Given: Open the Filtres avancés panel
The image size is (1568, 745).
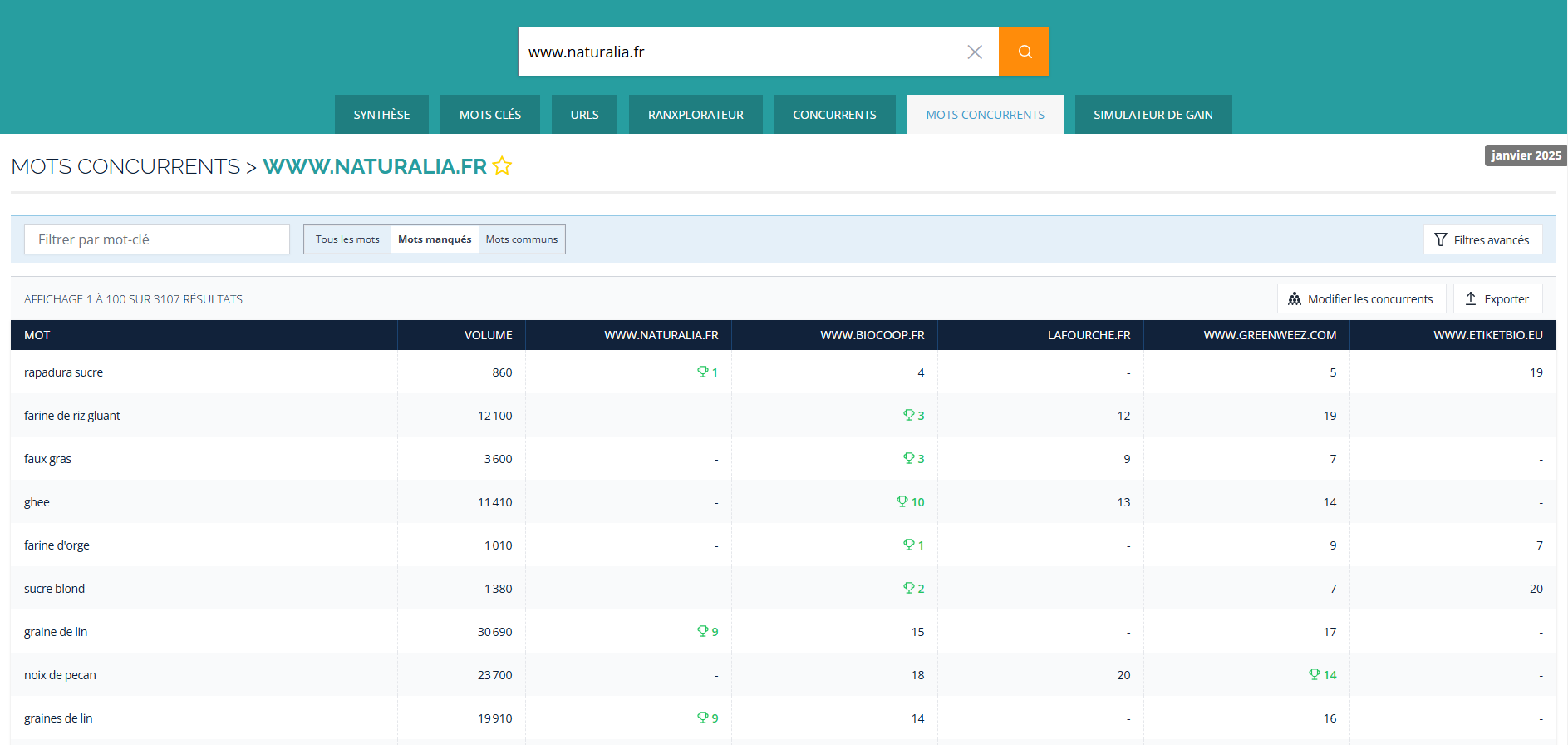Looking at the screenshot, I should pos(1483,239).
